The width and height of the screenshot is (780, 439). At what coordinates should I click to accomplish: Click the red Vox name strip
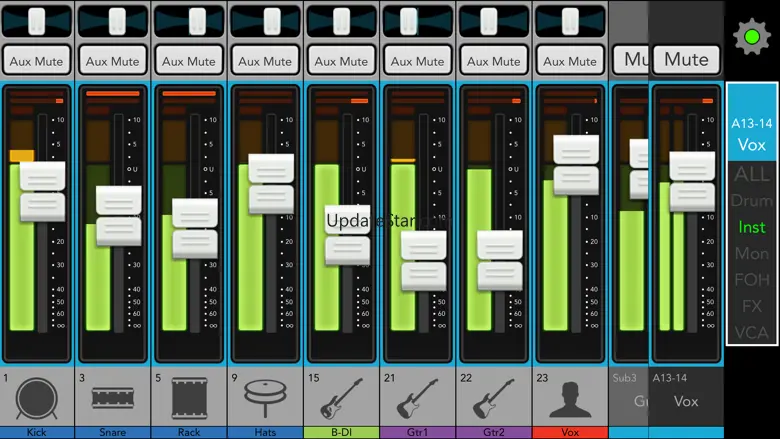click(570, 433)
